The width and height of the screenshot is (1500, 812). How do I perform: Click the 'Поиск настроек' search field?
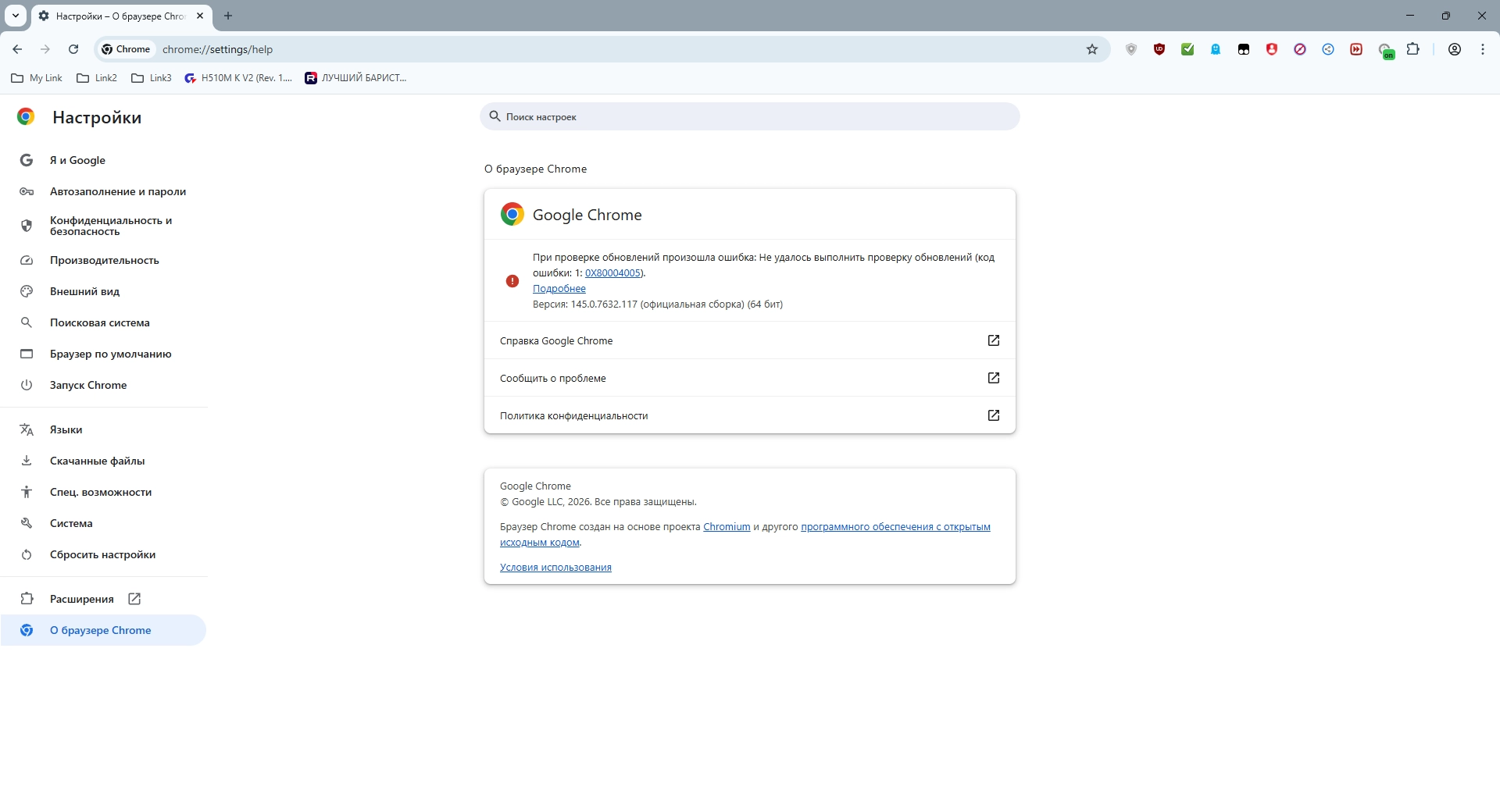pyautogui.click(x=750, y=116)
